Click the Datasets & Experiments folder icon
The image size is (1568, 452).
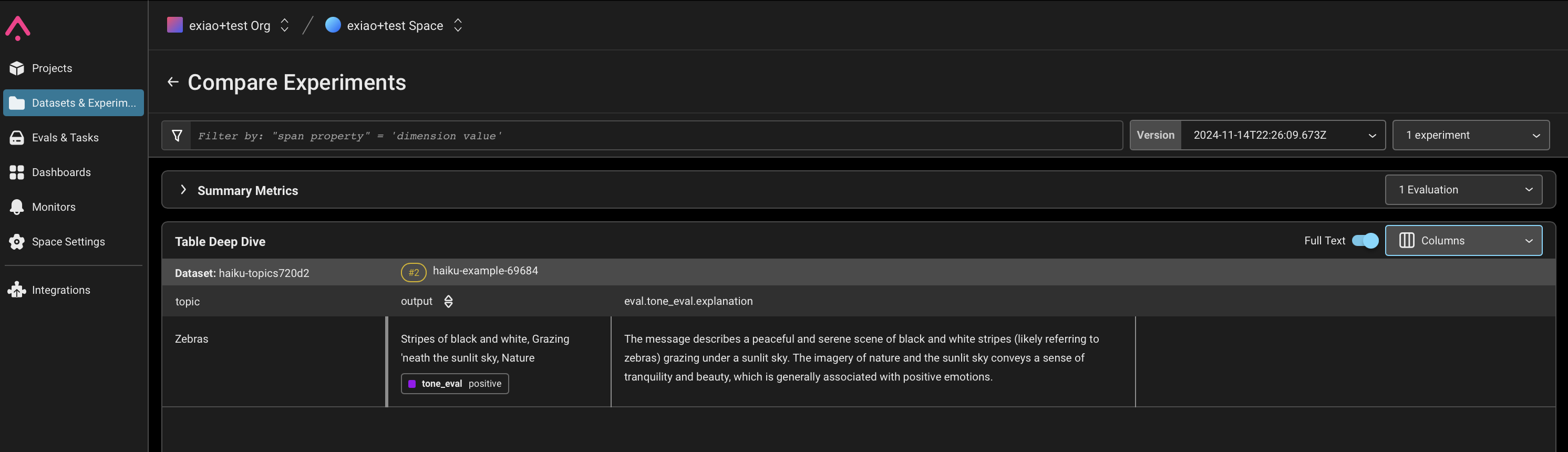click(17, 103)
